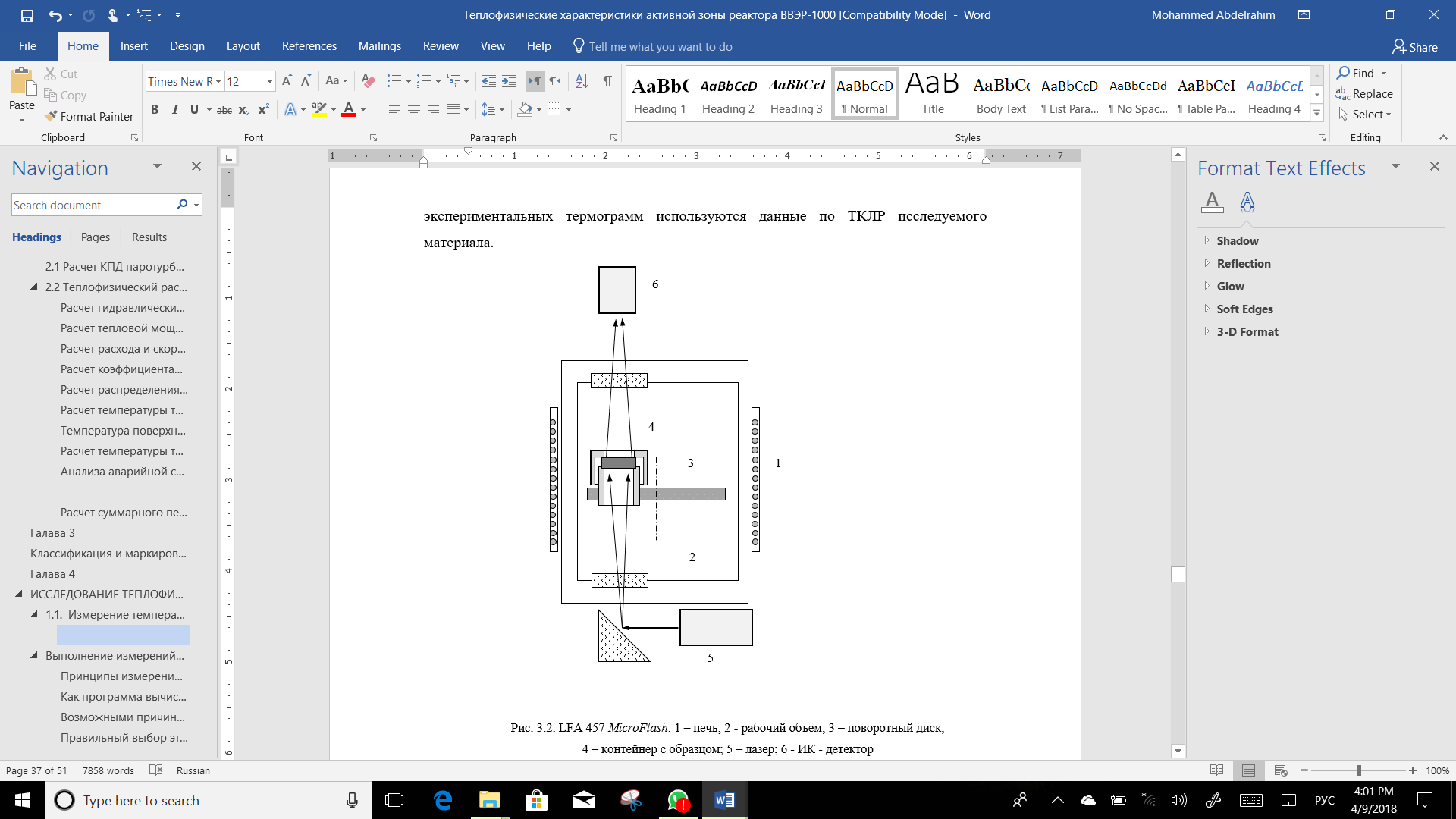The image size is (1456, 819).
Task: Open the font size dropdown
Action: [269, 82]
